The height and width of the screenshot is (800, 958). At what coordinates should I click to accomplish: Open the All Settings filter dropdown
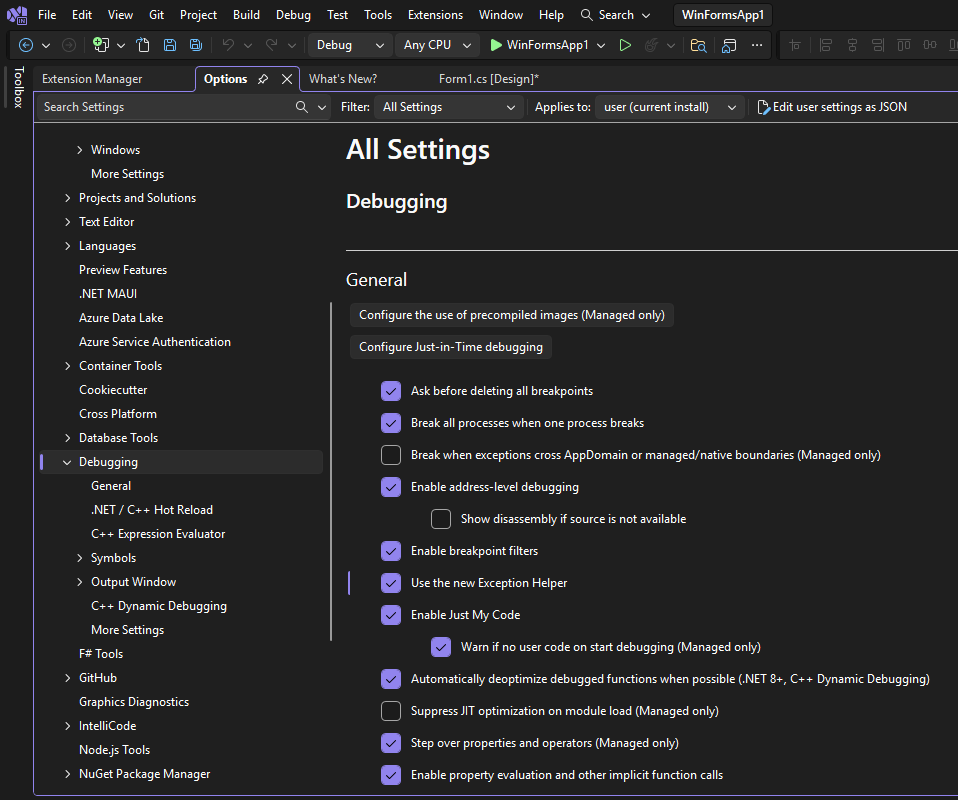(449, 107)
